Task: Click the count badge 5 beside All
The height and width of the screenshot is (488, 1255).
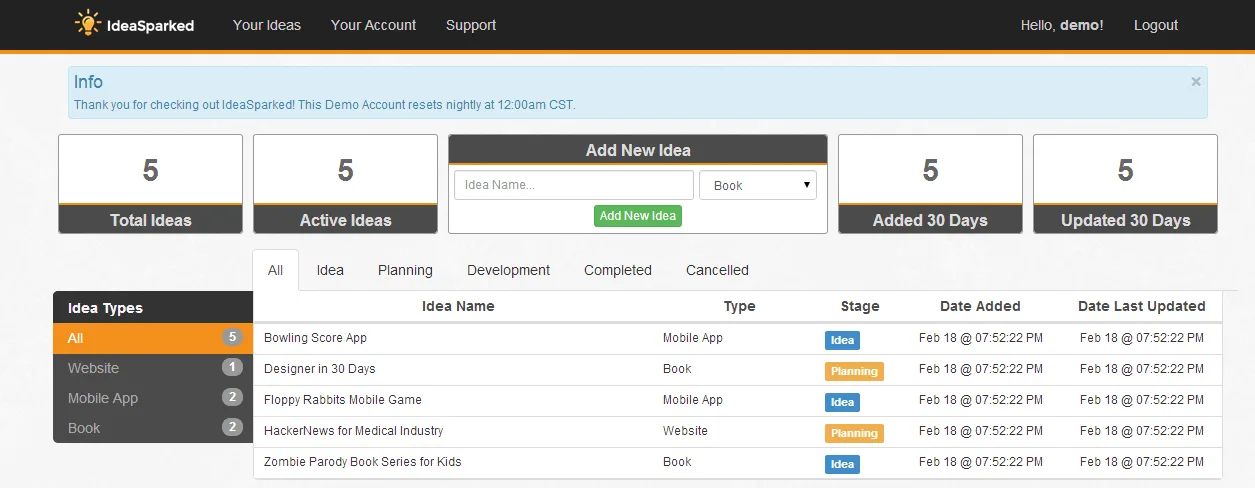Action: pyautogui.click(x=232, y=337)
